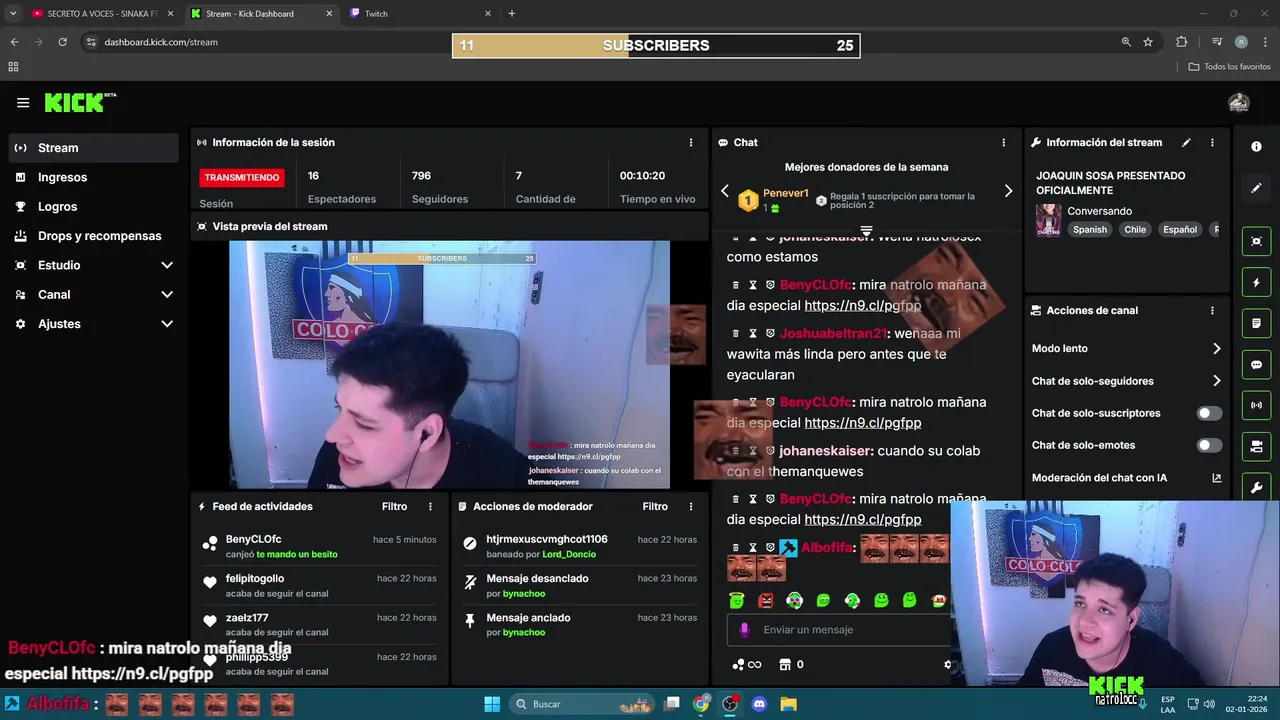
Task: Click the delete icon beside Joshuabeltran21's message
Action: tap(736, 333)
